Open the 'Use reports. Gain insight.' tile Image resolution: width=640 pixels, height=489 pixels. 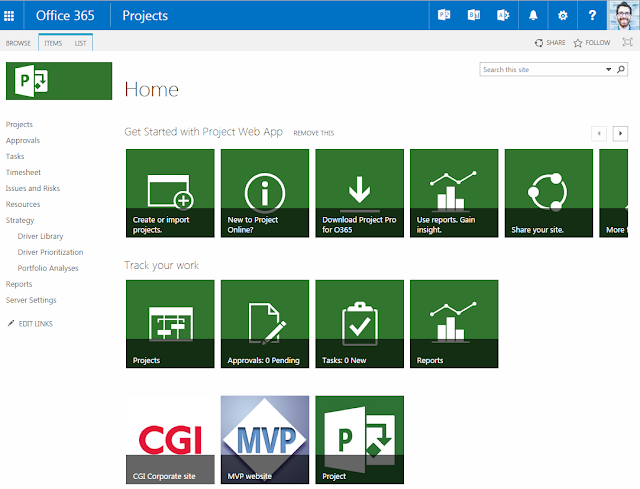454,193
